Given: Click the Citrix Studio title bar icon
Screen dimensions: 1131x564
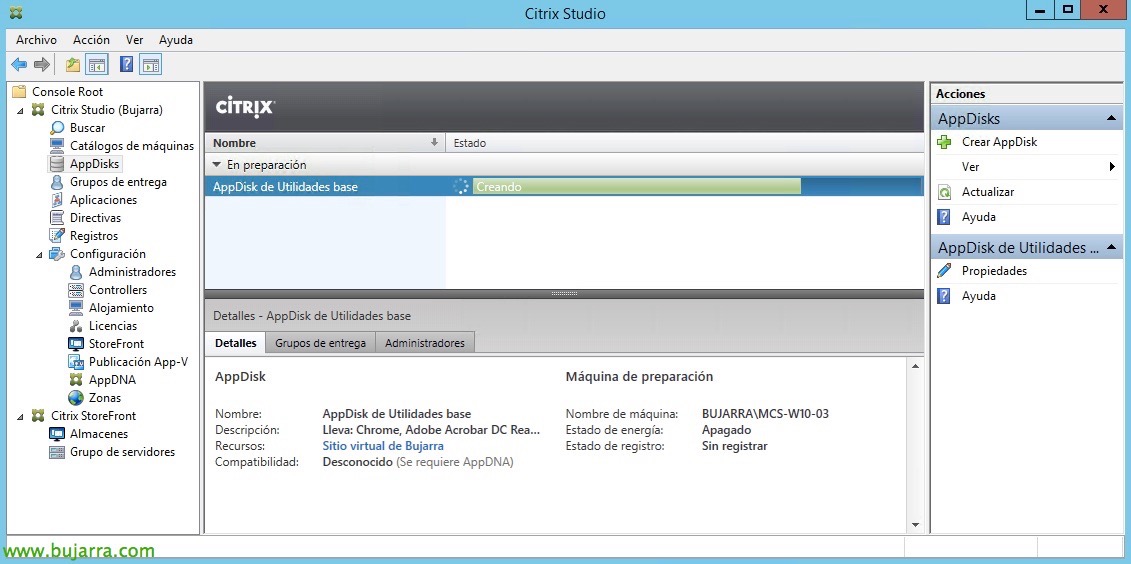Looking at the screenshot, I should click(15, 12).
